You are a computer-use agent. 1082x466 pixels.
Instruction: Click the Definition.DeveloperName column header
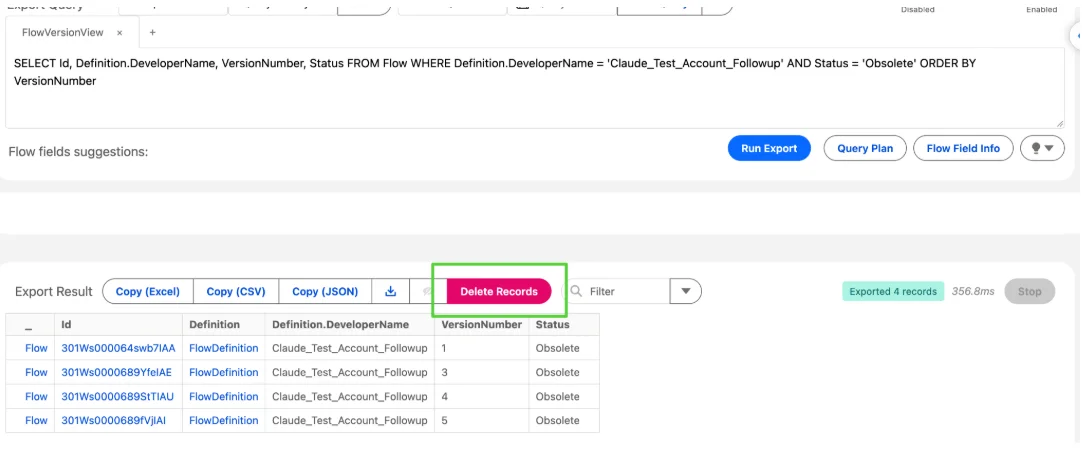(x=350, y=324)
